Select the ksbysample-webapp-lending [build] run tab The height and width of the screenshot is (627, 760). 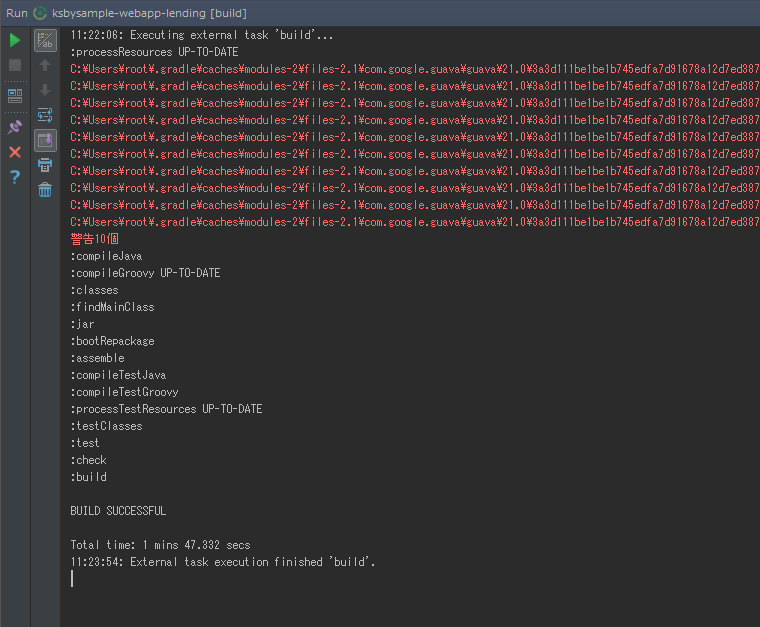(140, 13)
